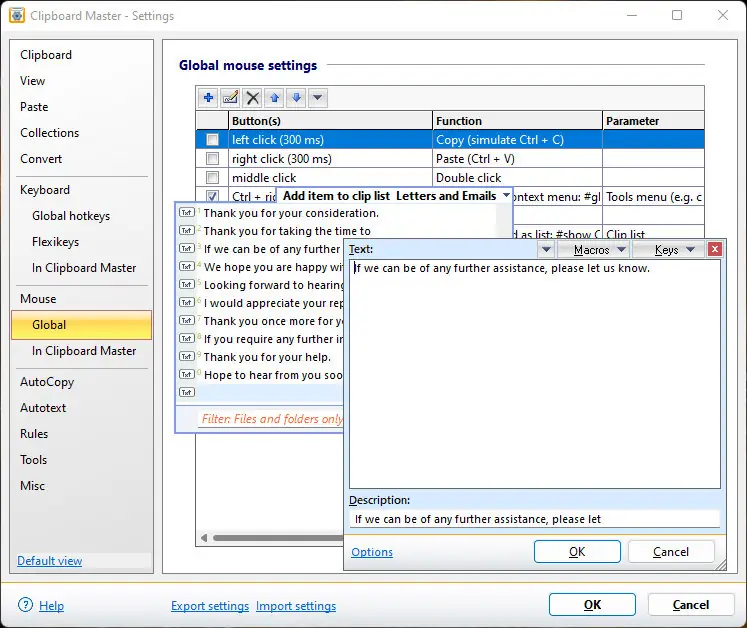Click the Edit pencil icon in toolbar
The image size is (747, 628).
point(230,98)
